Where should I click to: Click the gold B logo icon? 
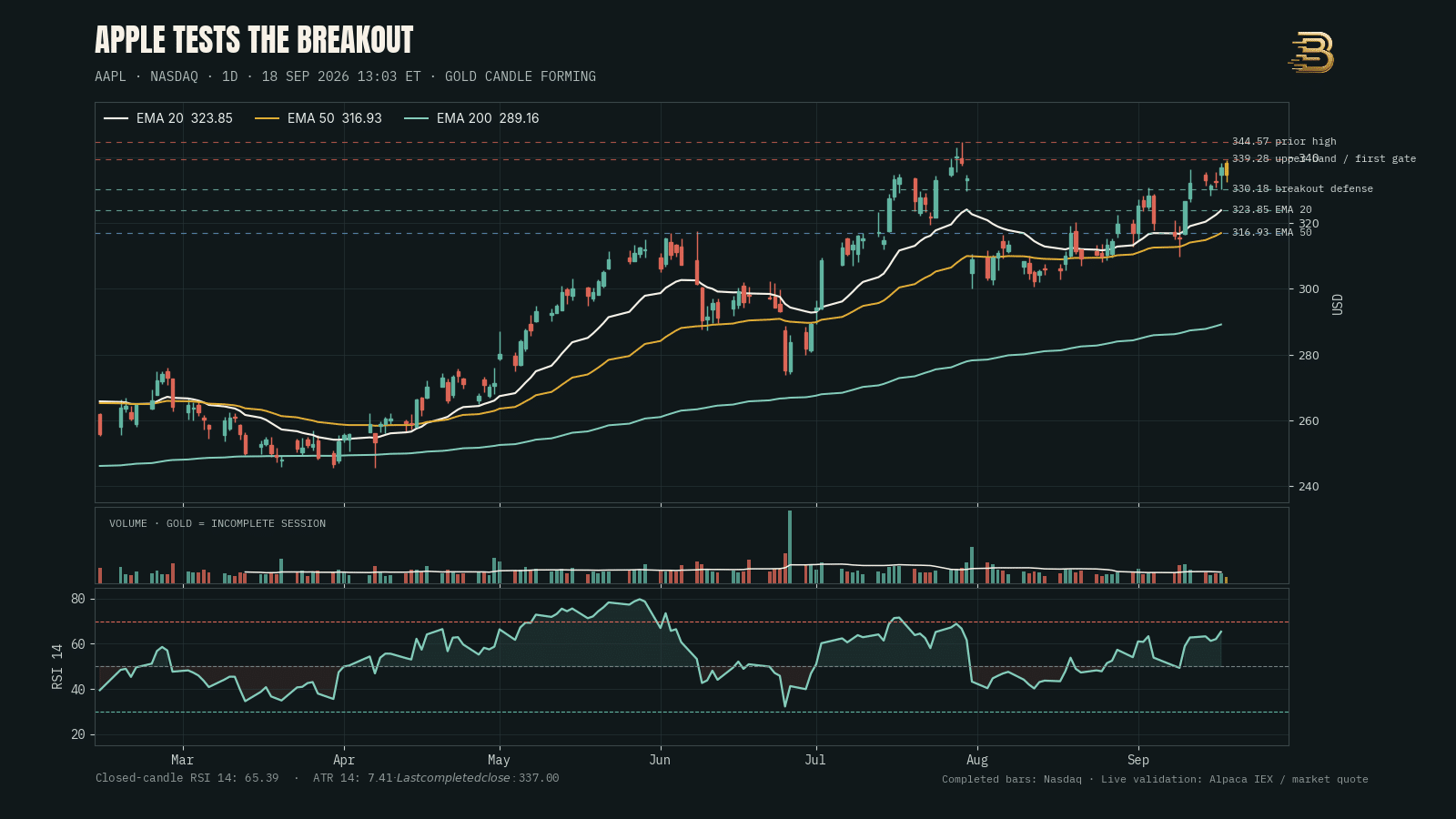click(x=1311, y=52)
